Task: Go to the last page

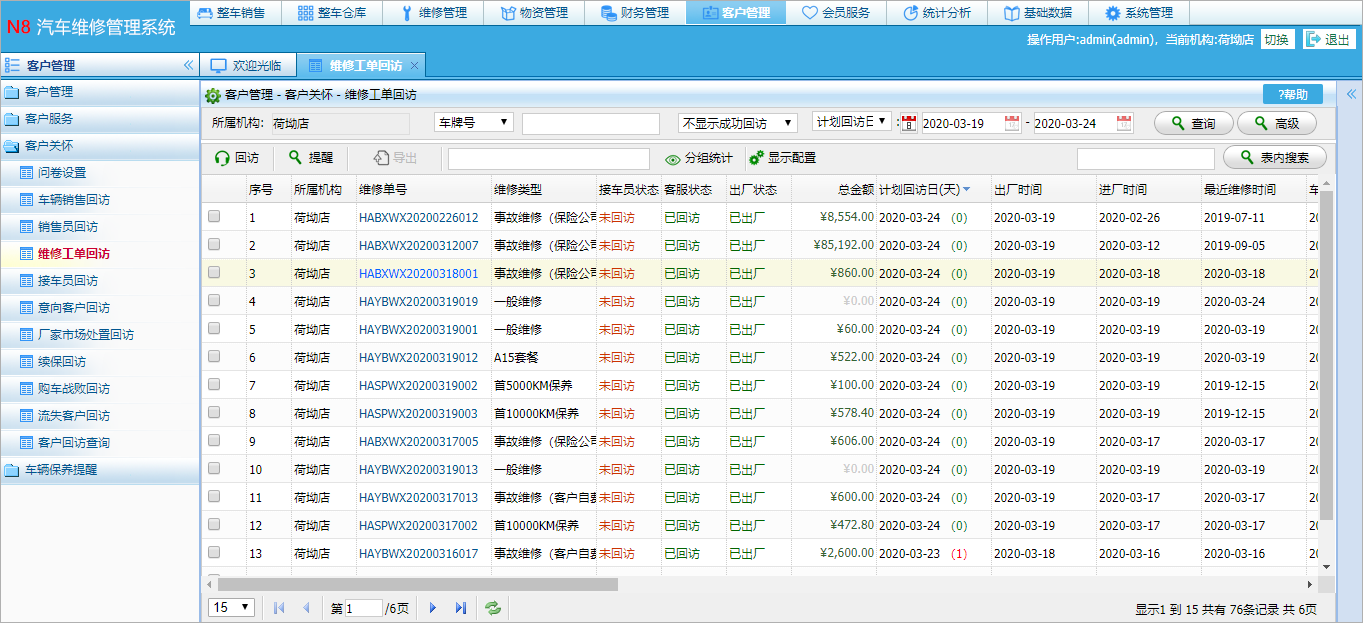Action: pyautogui.click(x=460, y=607)
